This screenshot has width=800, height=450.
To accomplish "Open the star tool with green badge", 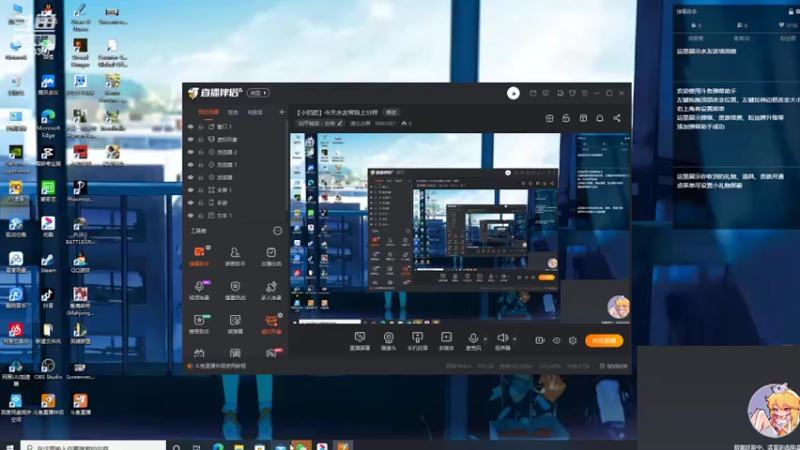I will click(x=199, y=323).
